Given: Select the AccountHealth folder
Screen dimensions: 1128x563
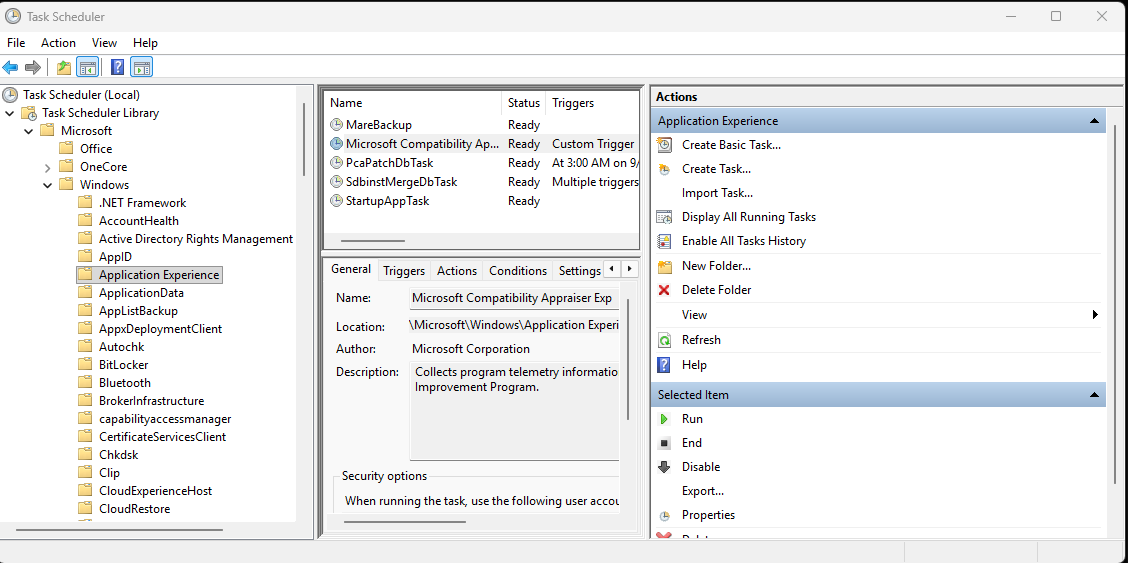Looking at the screenshot, I should [139, 221].
